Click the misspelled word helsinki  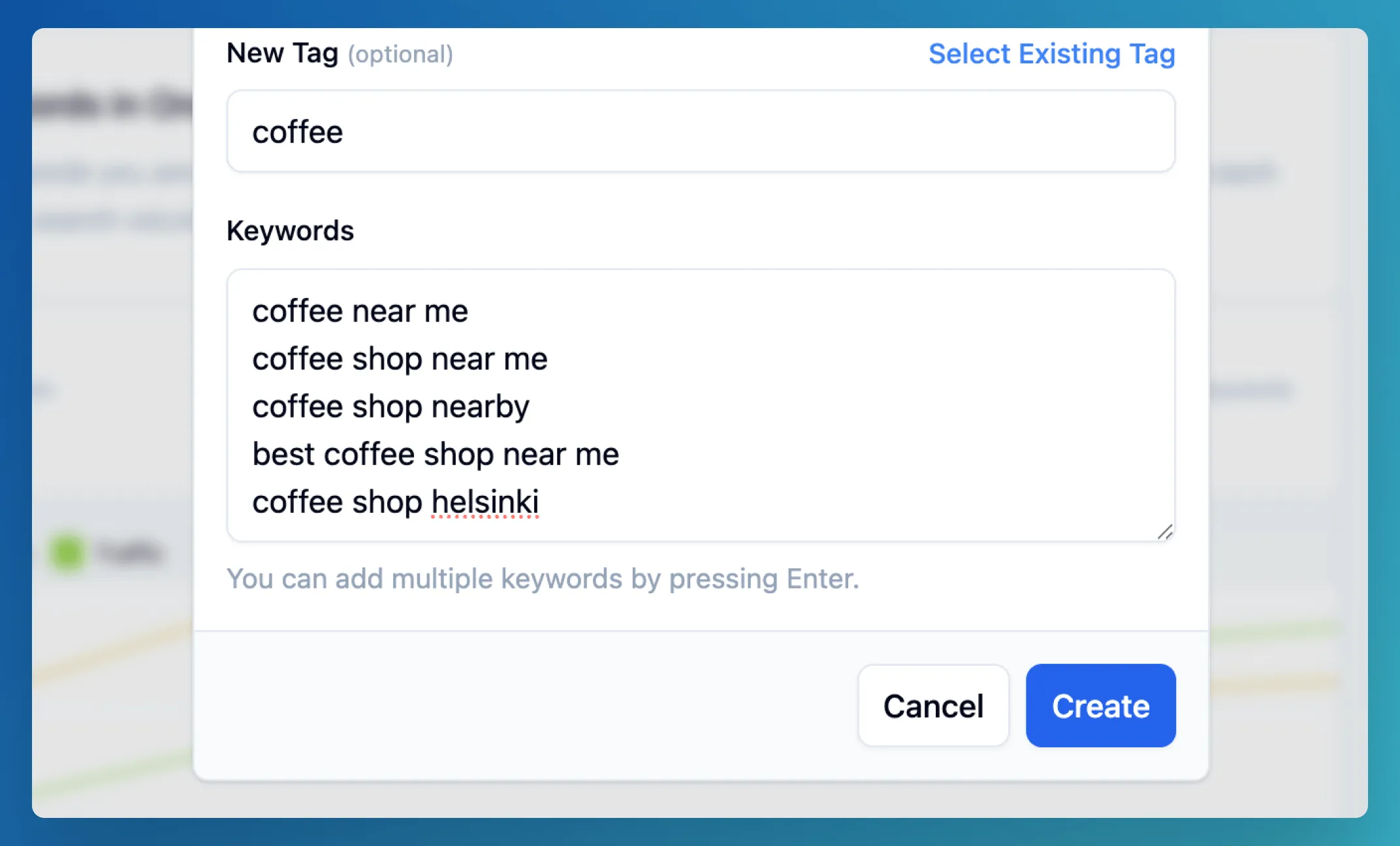(x=485, y=502)
